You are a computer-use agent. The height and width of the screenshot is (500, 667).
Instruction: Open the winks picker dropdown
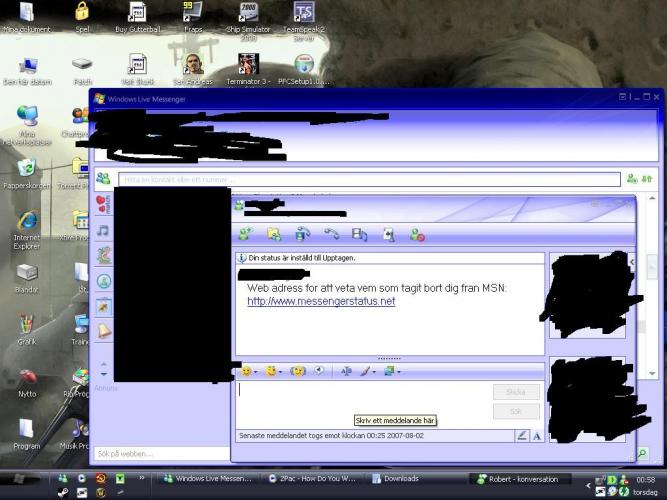tap(273, 371)
